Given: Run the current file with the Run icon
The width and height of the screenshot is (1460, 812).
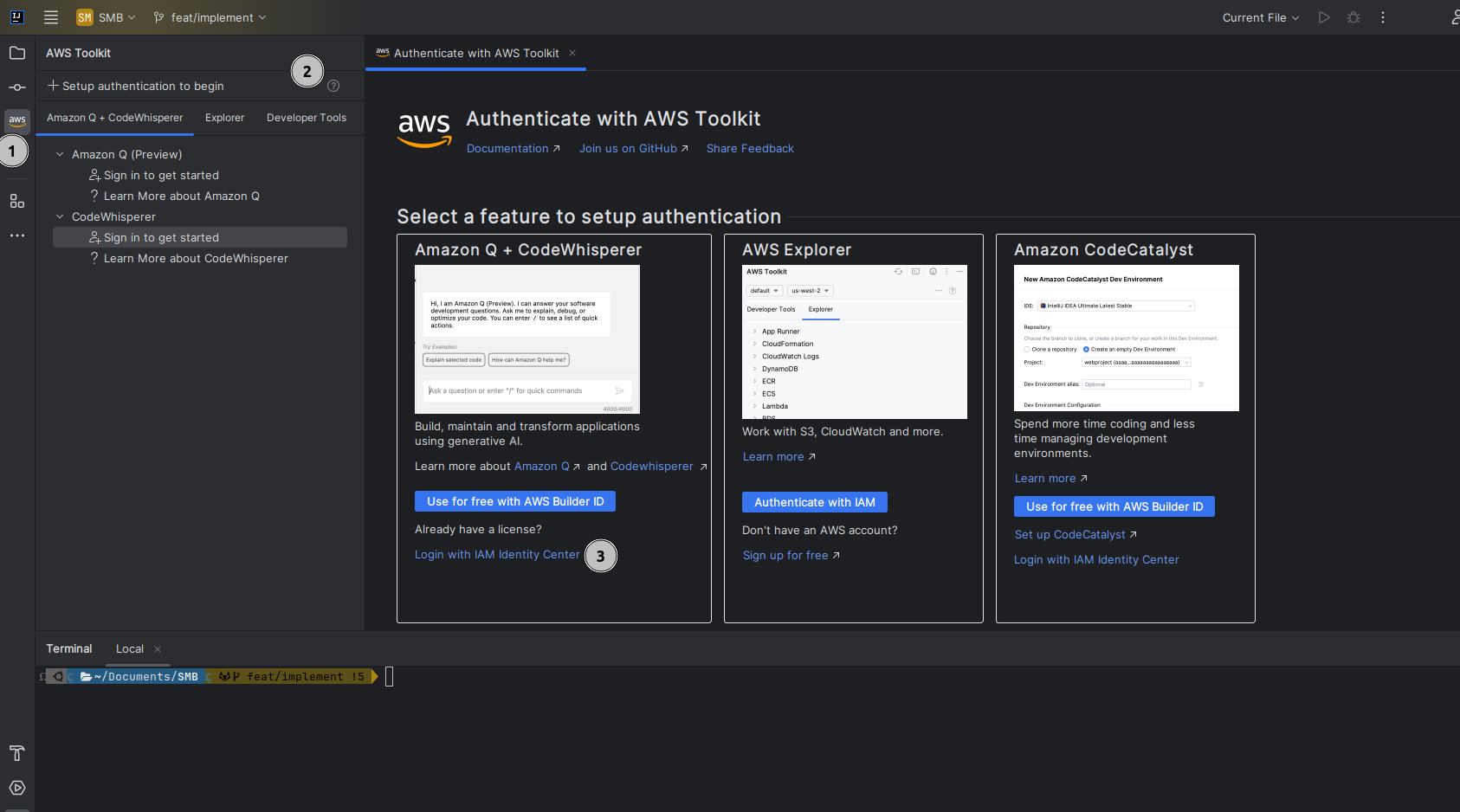Looking at the screenshot, I should (1323, 16).
